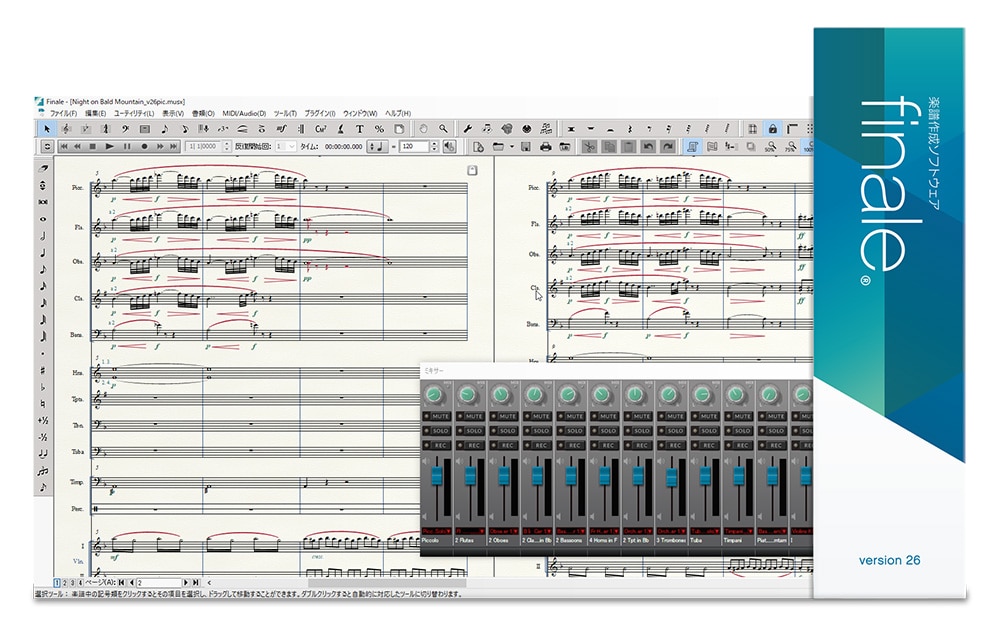Select the Tuplet tool
Screen dimensions: 1000x634
click(223, 129)
